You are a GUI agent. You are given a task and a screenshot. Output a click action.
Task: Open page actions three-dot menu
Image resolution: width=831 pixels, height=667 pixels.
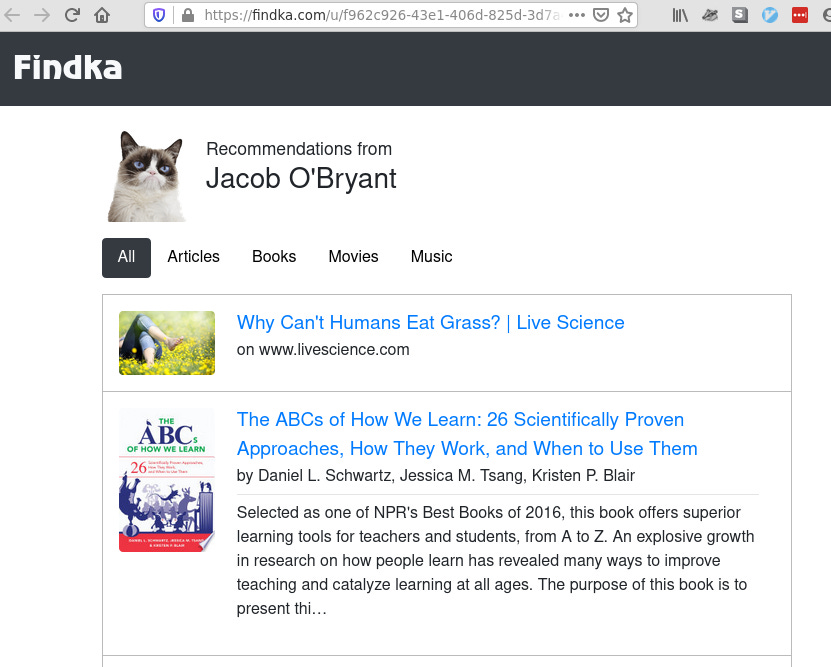point(577,15)
